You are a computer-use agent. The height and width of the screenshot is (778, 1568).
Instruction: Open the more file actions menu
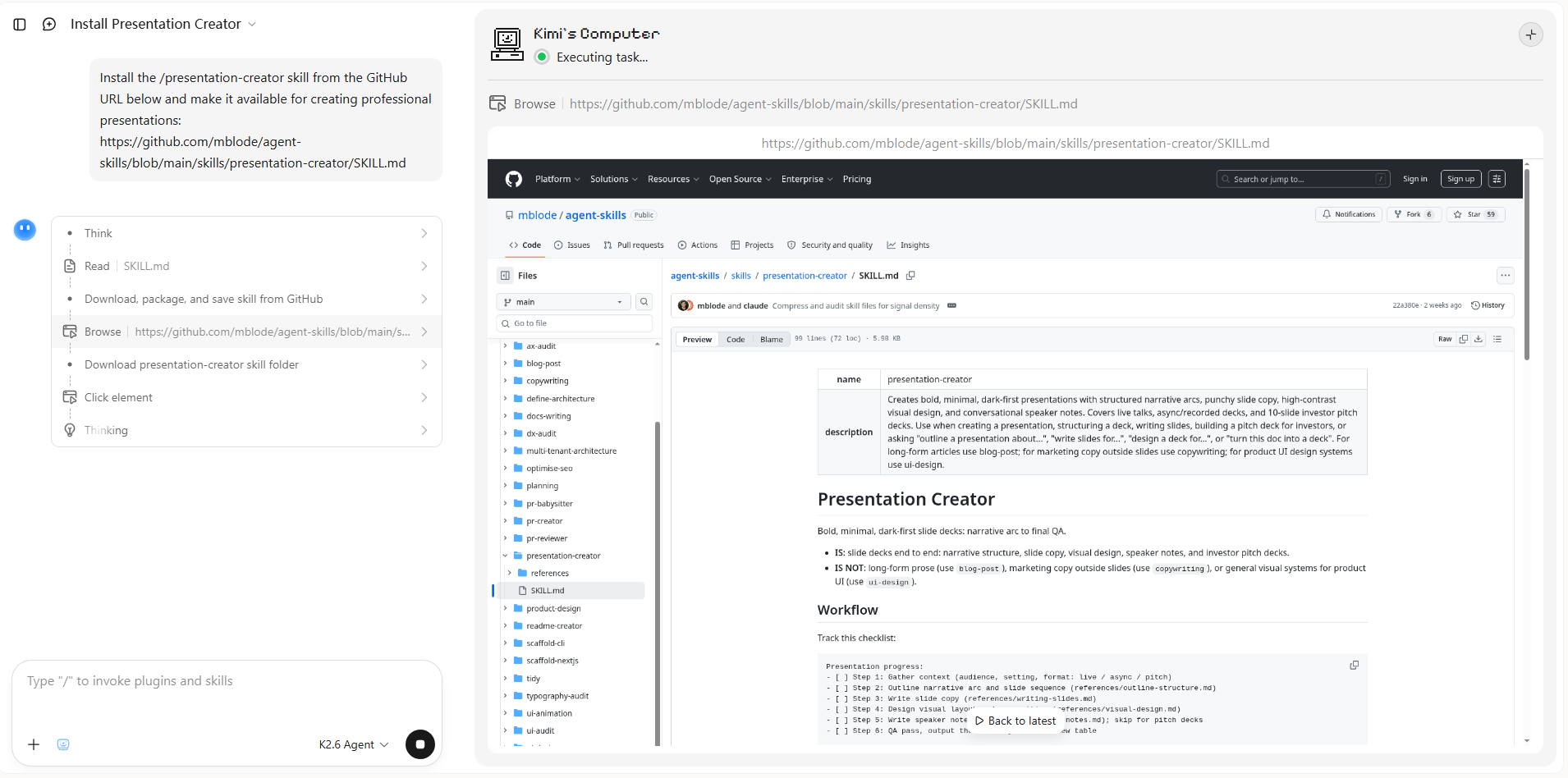pyautogui.click(x=1505, y=276)
